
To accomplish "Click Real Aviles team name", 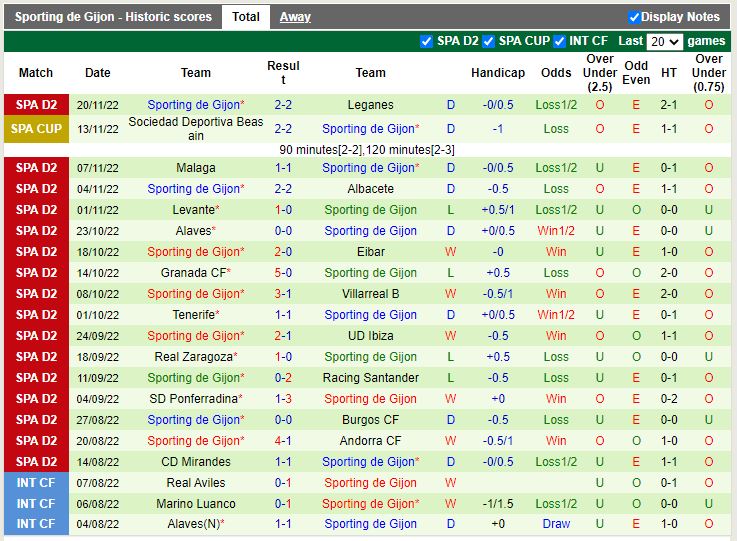I will pos(196,483).
